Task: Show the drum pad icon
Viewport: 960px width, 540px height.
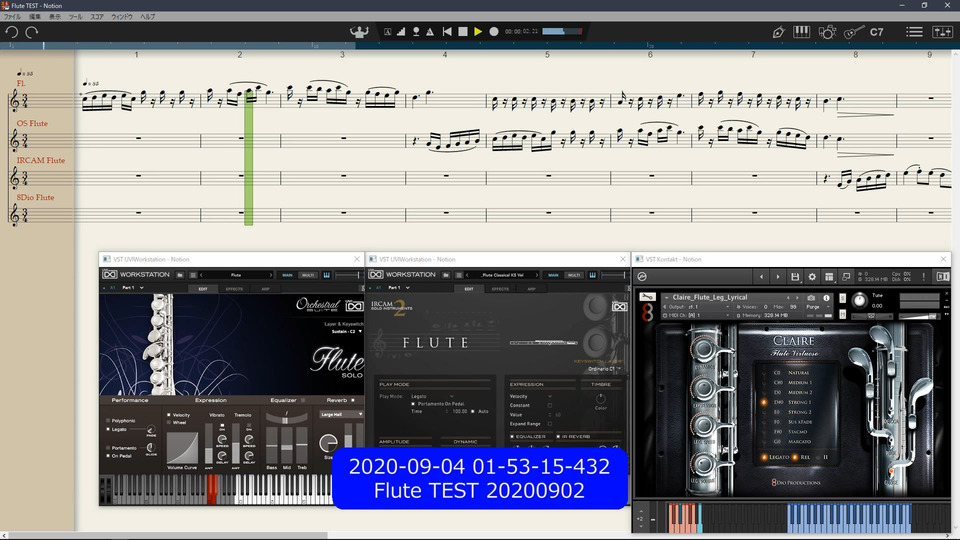Action: coord(827,32)
